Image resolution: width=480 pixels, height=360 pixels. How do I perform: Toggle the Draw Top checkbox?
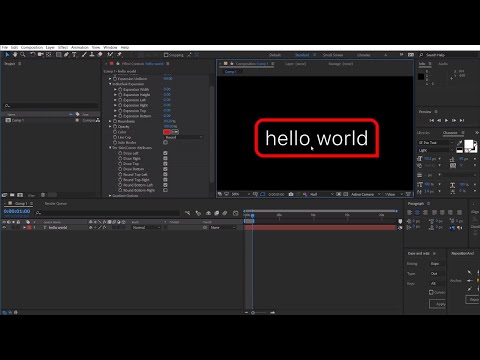[x=165, y=164]
